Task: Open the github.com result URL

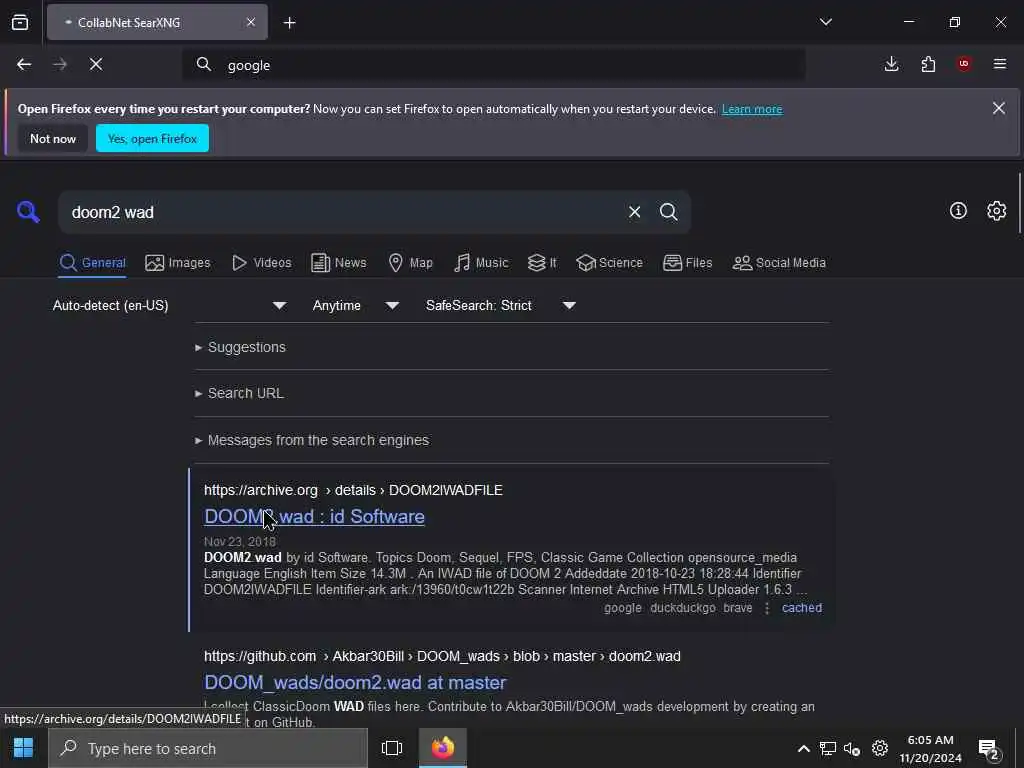Action: click(x=442, y=656)
